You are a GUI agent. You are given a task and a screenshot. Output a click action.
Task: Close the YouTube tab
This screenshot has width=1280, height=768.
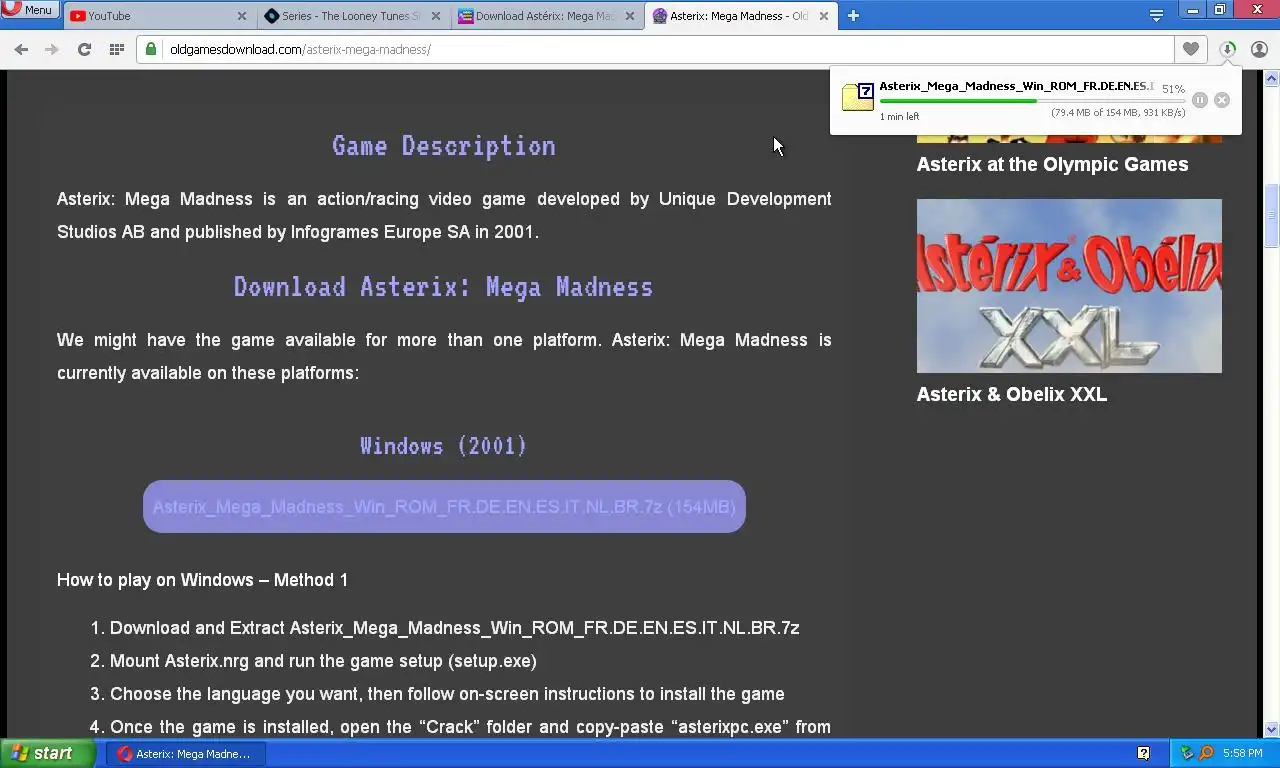pyautogui.click(x=242, y=16)
